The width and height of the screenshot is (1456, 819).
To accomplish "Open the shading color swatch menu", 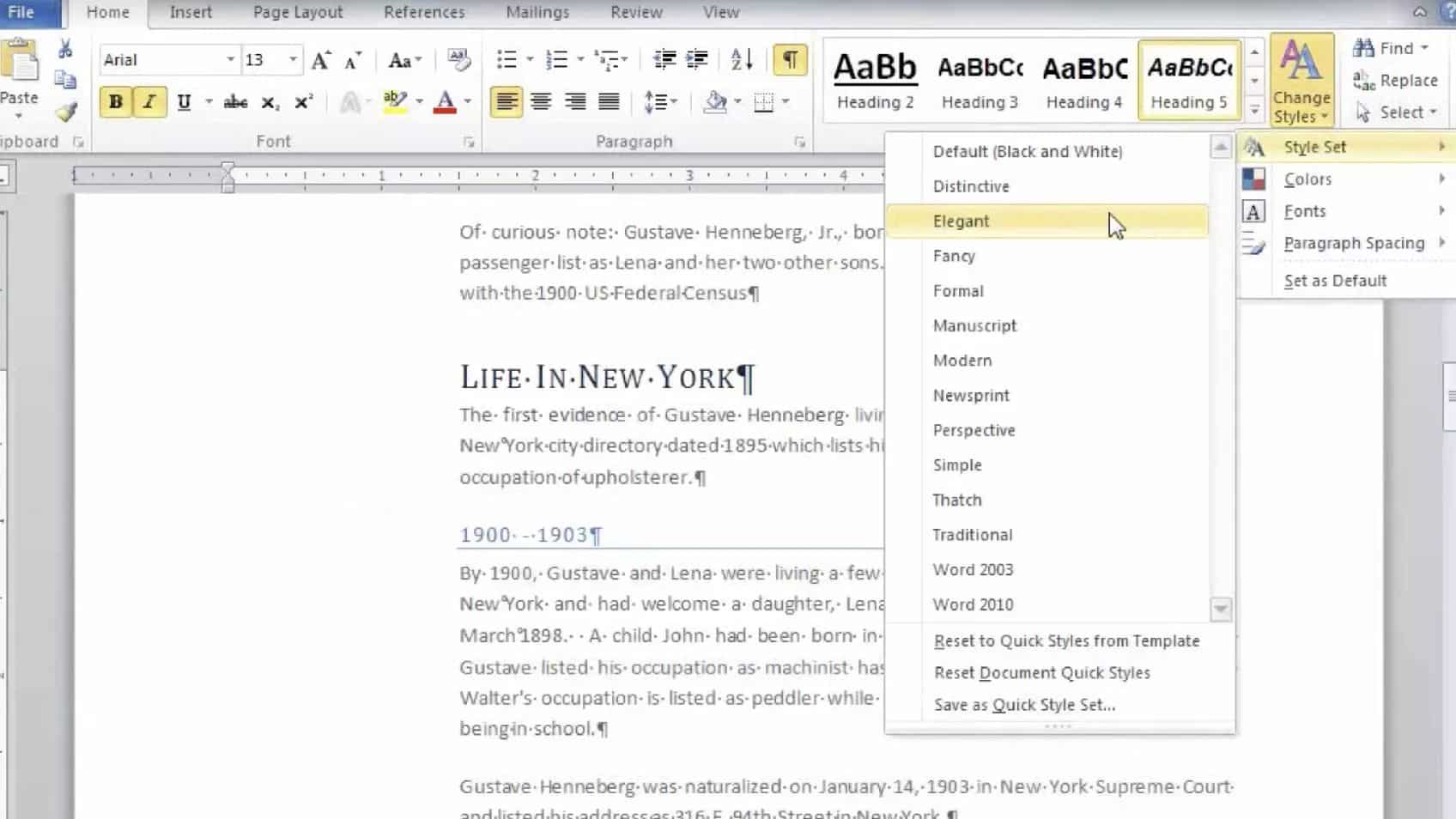I will coord(734,101).
